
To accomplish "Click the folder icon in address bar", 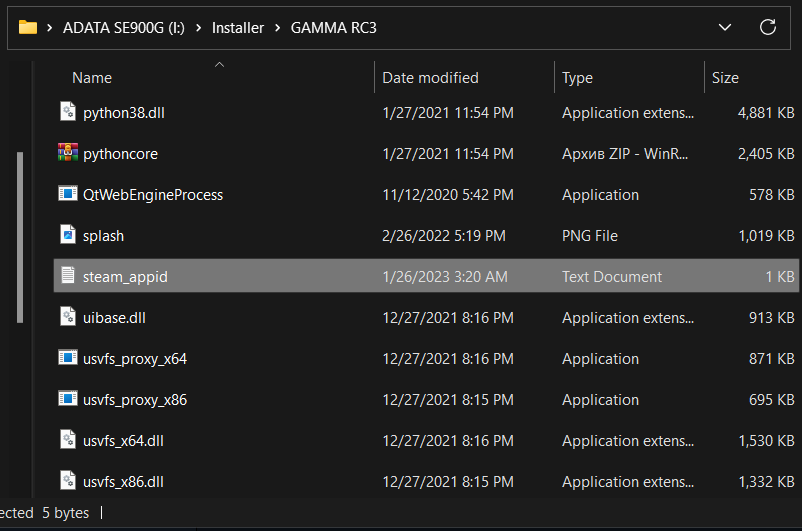I will [28, 28].
